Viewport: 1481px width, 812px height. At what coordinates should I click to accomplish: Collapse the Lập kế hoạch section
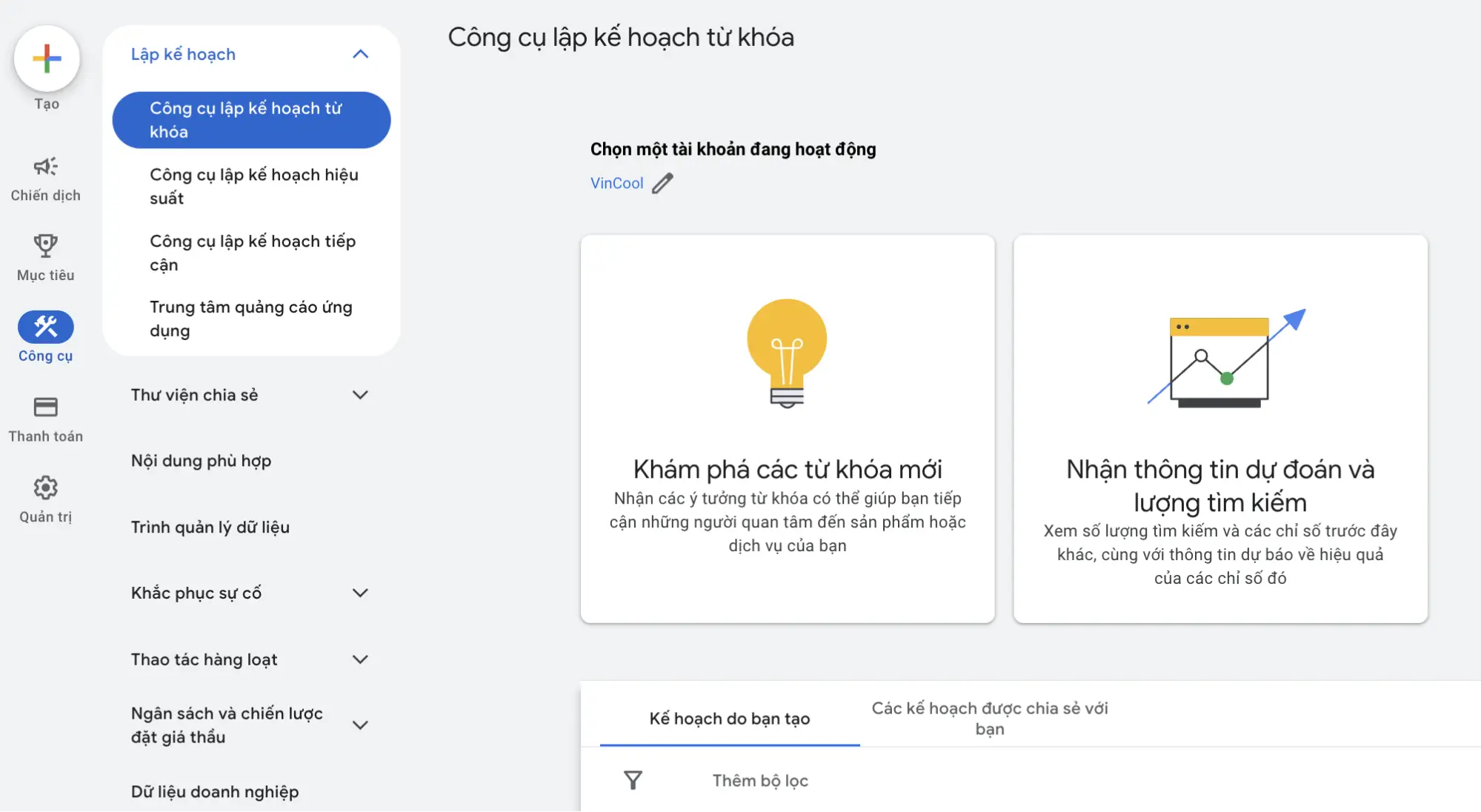pos(360,54)
